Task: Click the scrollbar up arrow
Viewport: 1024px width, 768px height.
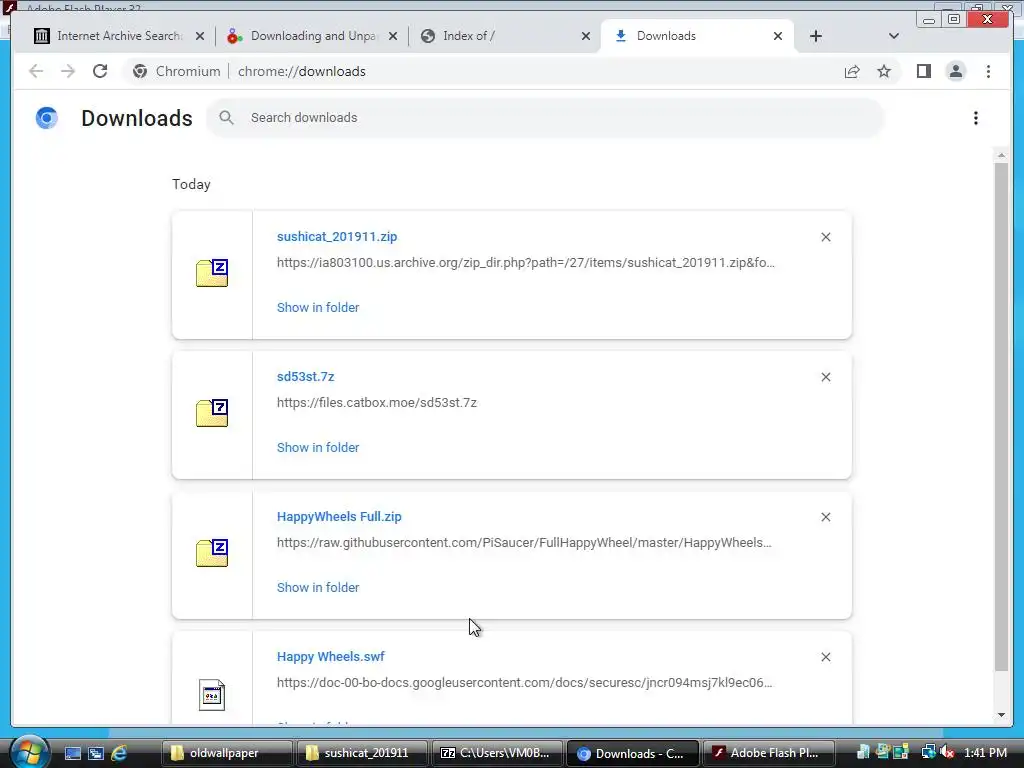Action: click(1001, 155)
